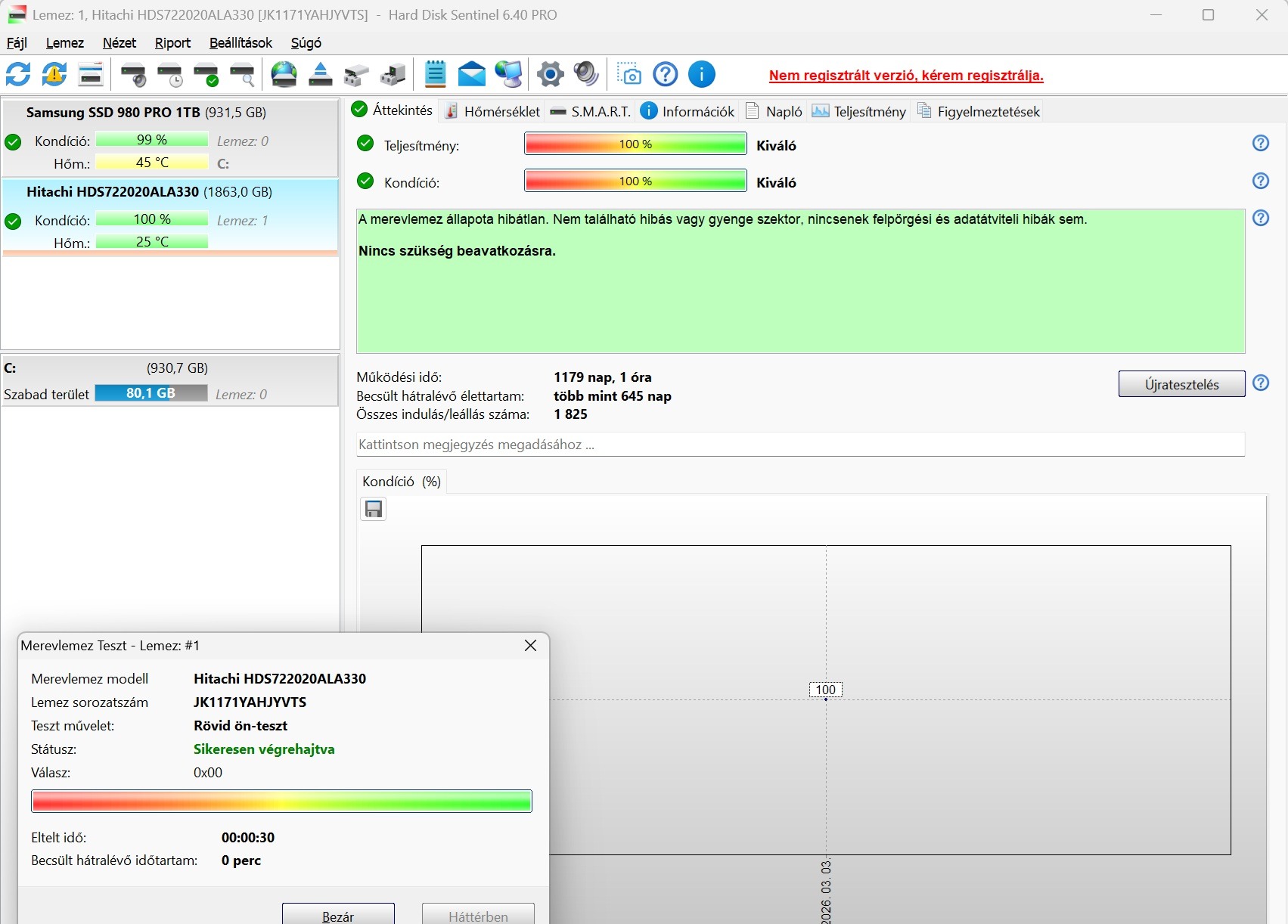
Task: Open the Riport menu
Action: tap(172, 43)
